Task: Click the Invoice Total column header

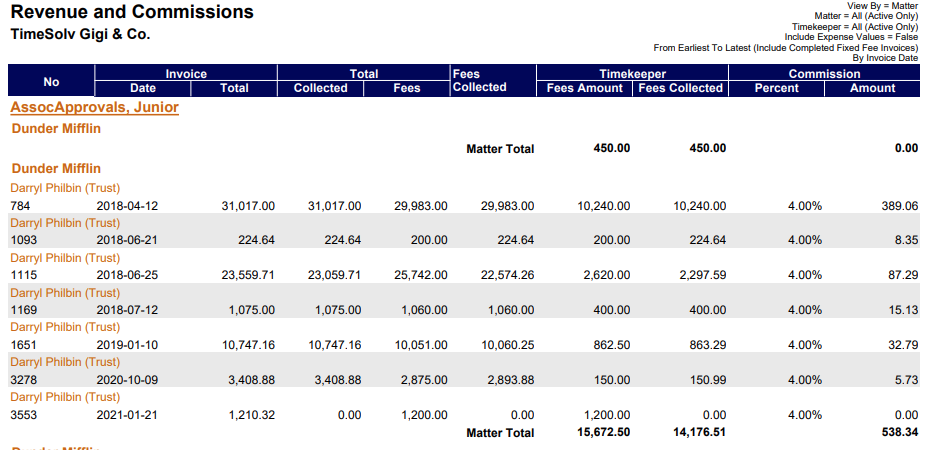Action: [x=233, y=88]
